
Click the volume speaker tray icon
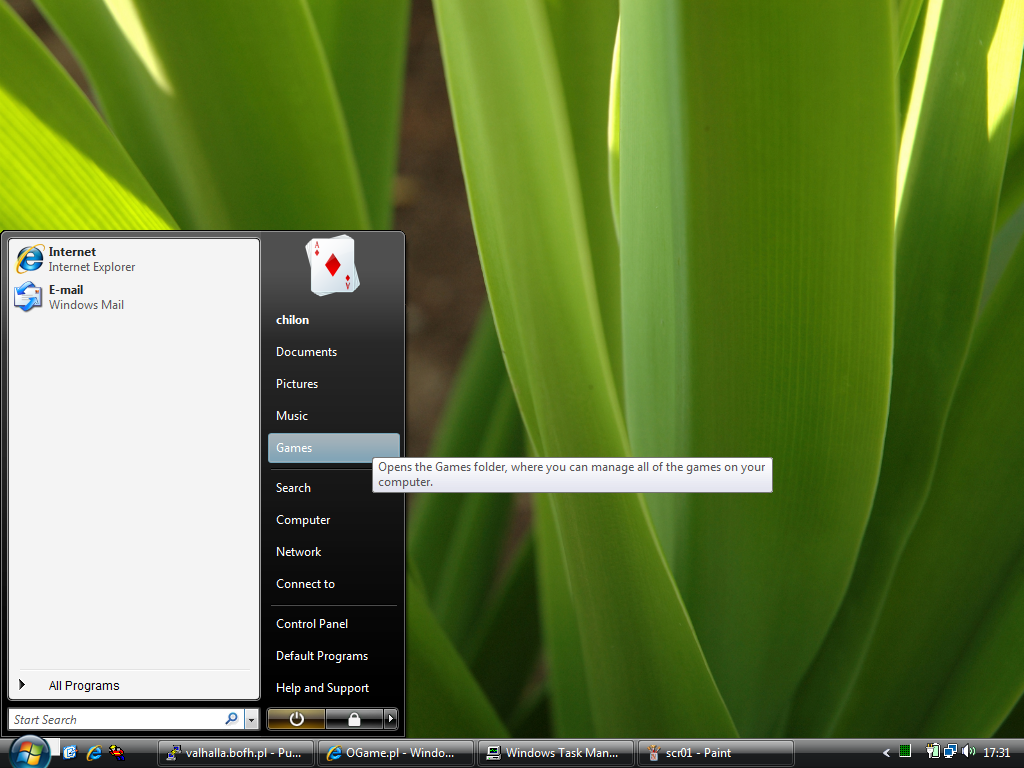(x=968, y=752)
